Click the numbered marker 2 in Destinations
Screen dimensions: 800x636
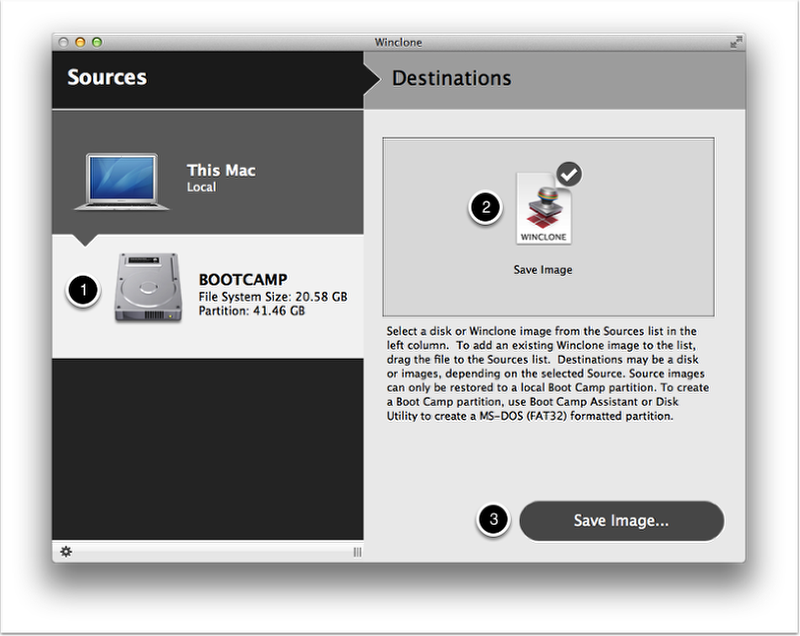[x=486, y=208]
